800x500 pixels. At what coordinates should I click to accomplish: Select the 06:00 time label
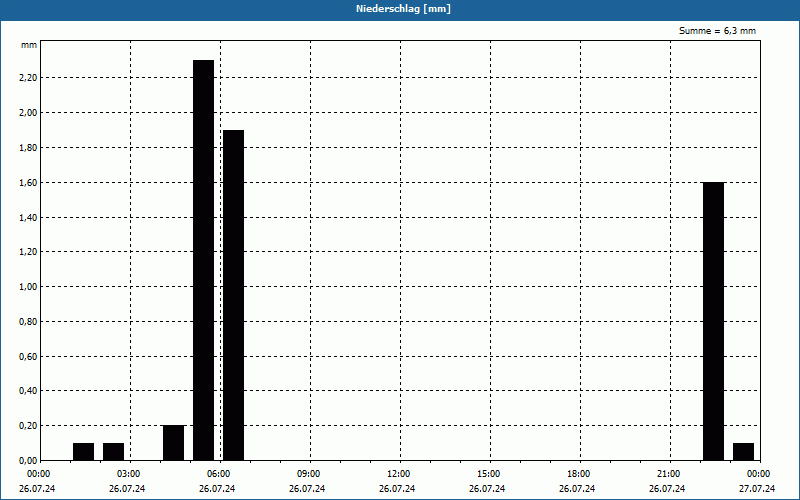(x=219, y=474)
